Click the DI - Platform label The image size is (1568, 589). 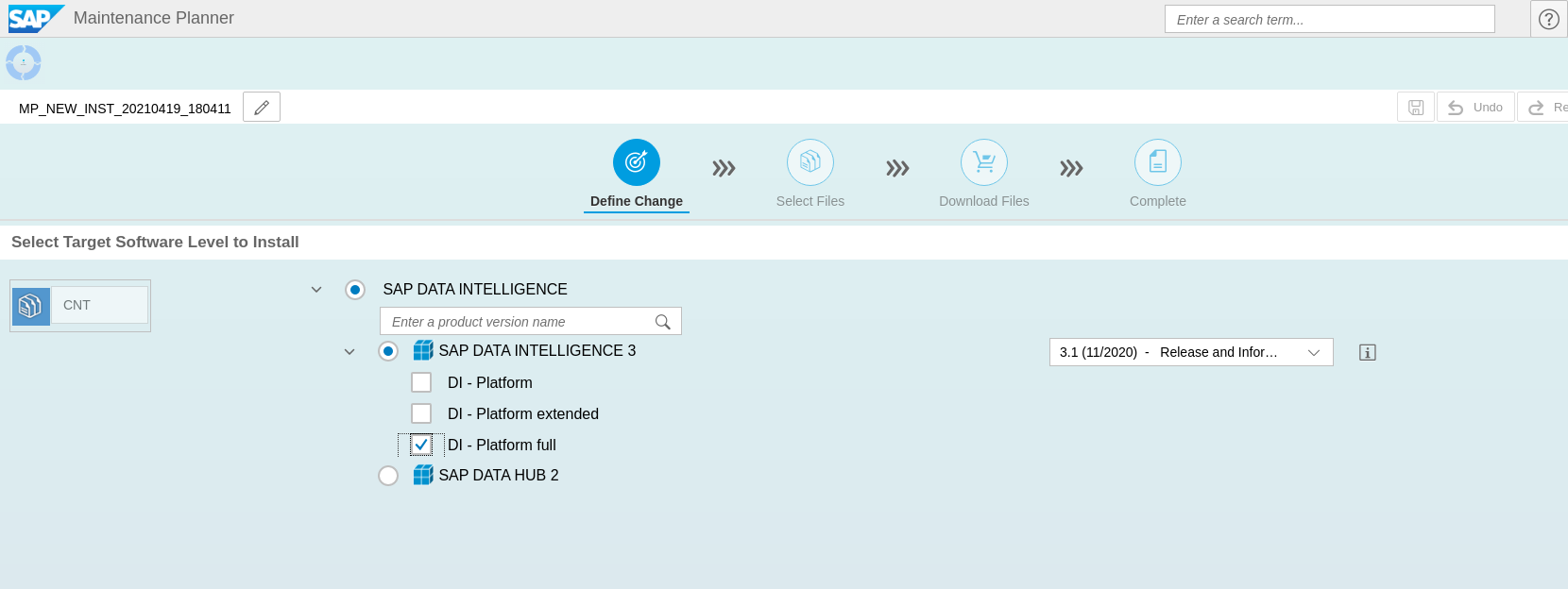point(490,382)
